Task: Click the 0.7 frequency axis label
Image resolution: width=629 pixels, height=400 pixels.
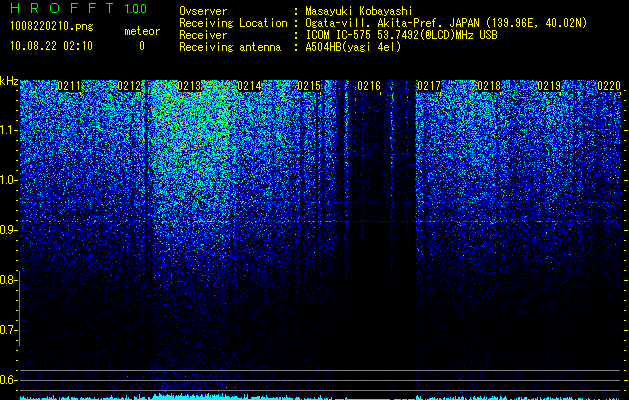Action: [8, 330]
